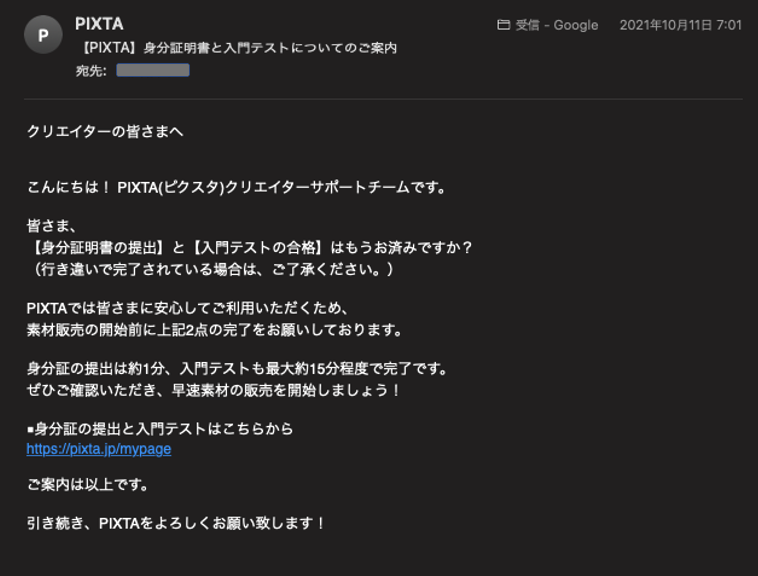Select the redacted recipient address after 宛先:
The height and width of the screenshot is (576, 758).
153,71
